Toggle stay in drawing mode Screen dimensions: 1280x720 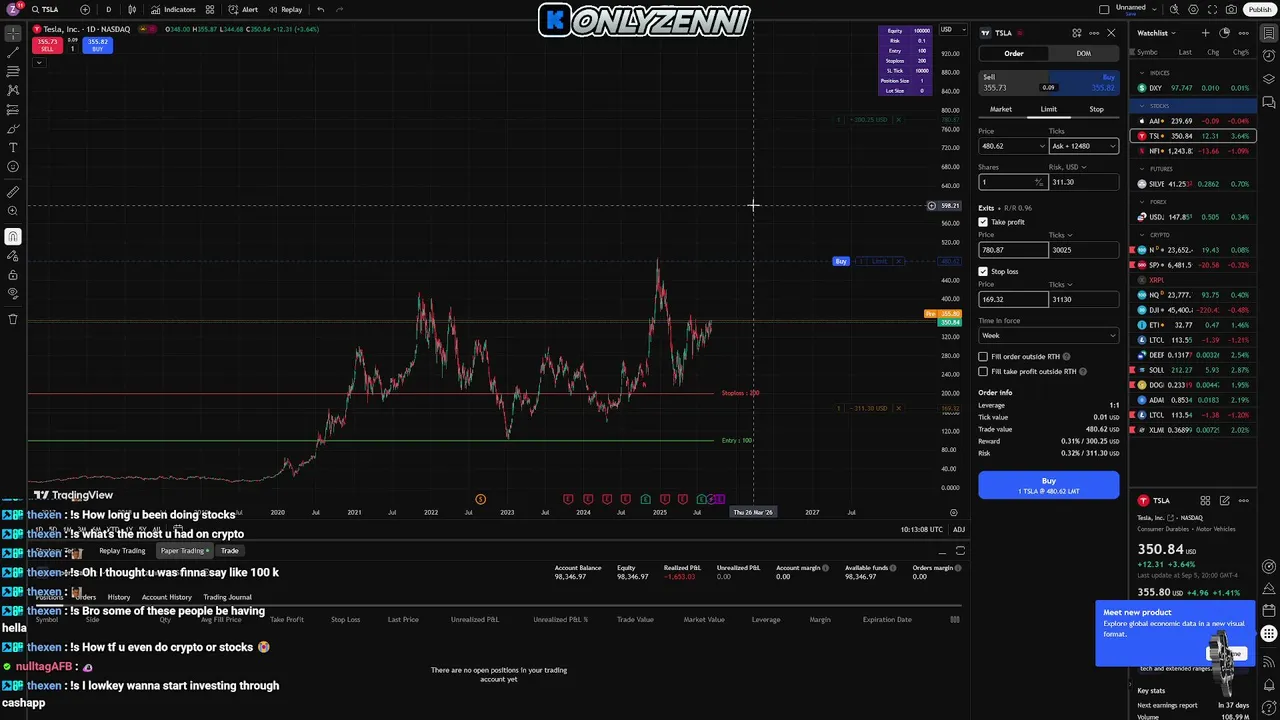[13, 256]
